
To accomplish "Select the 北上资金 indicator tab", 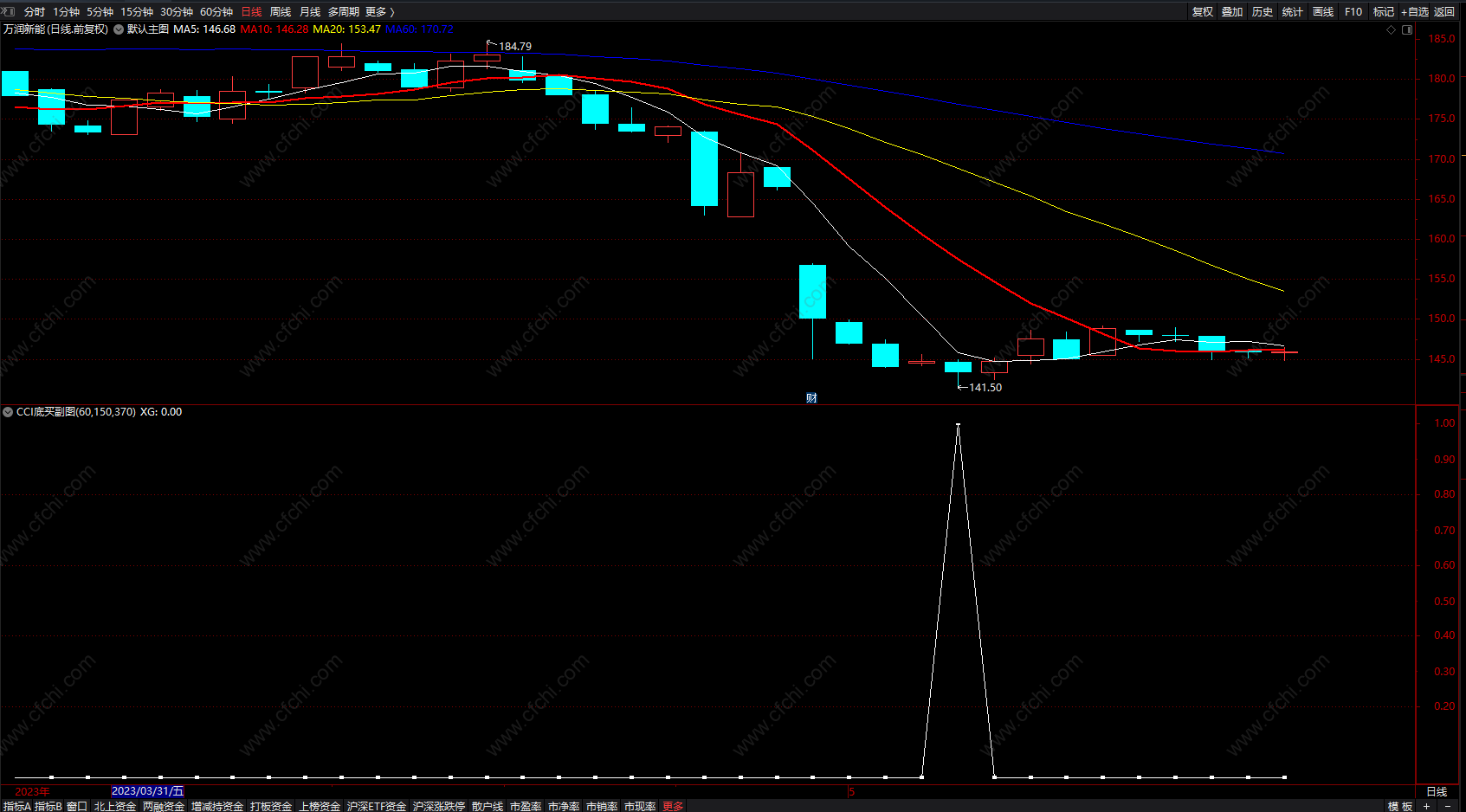I will click(x=115, y=806).
